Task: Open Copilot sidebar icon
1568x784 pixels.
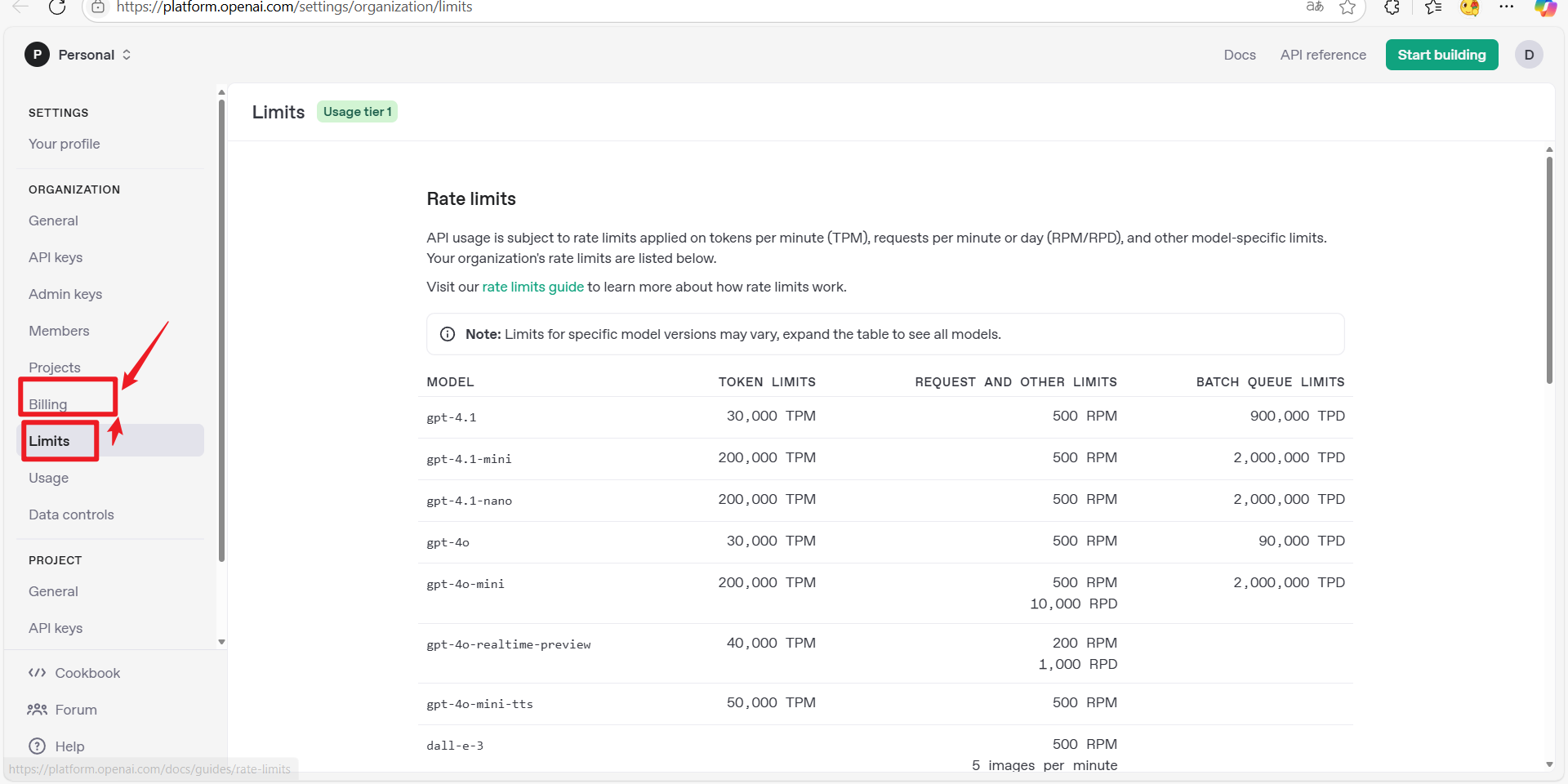Action: coord(1545,7)
